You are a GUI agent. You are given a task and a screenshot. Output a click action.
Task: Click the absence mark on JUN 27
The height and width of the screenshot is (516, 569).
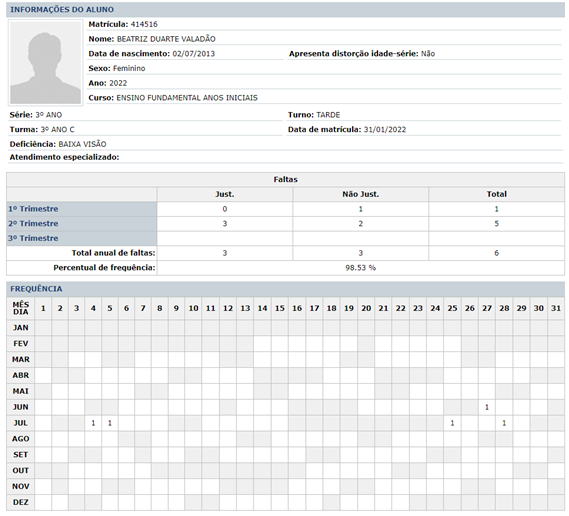(x=487, y=407)
